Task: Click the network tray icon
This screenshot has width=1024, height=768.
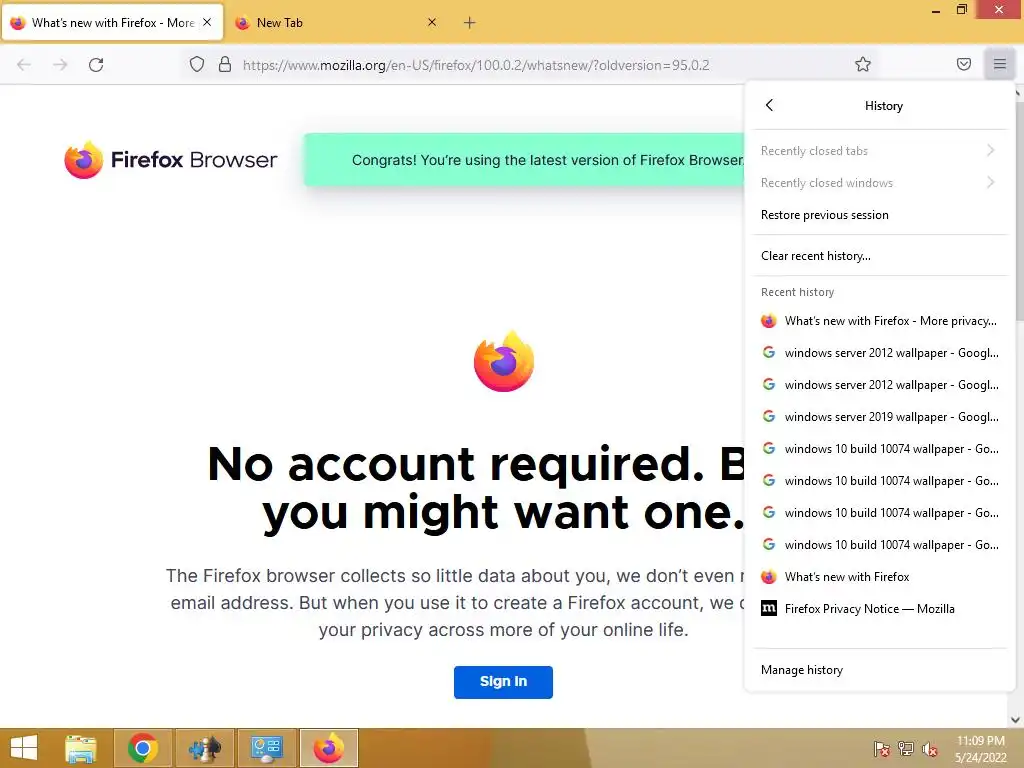Action: pos(906,749)
